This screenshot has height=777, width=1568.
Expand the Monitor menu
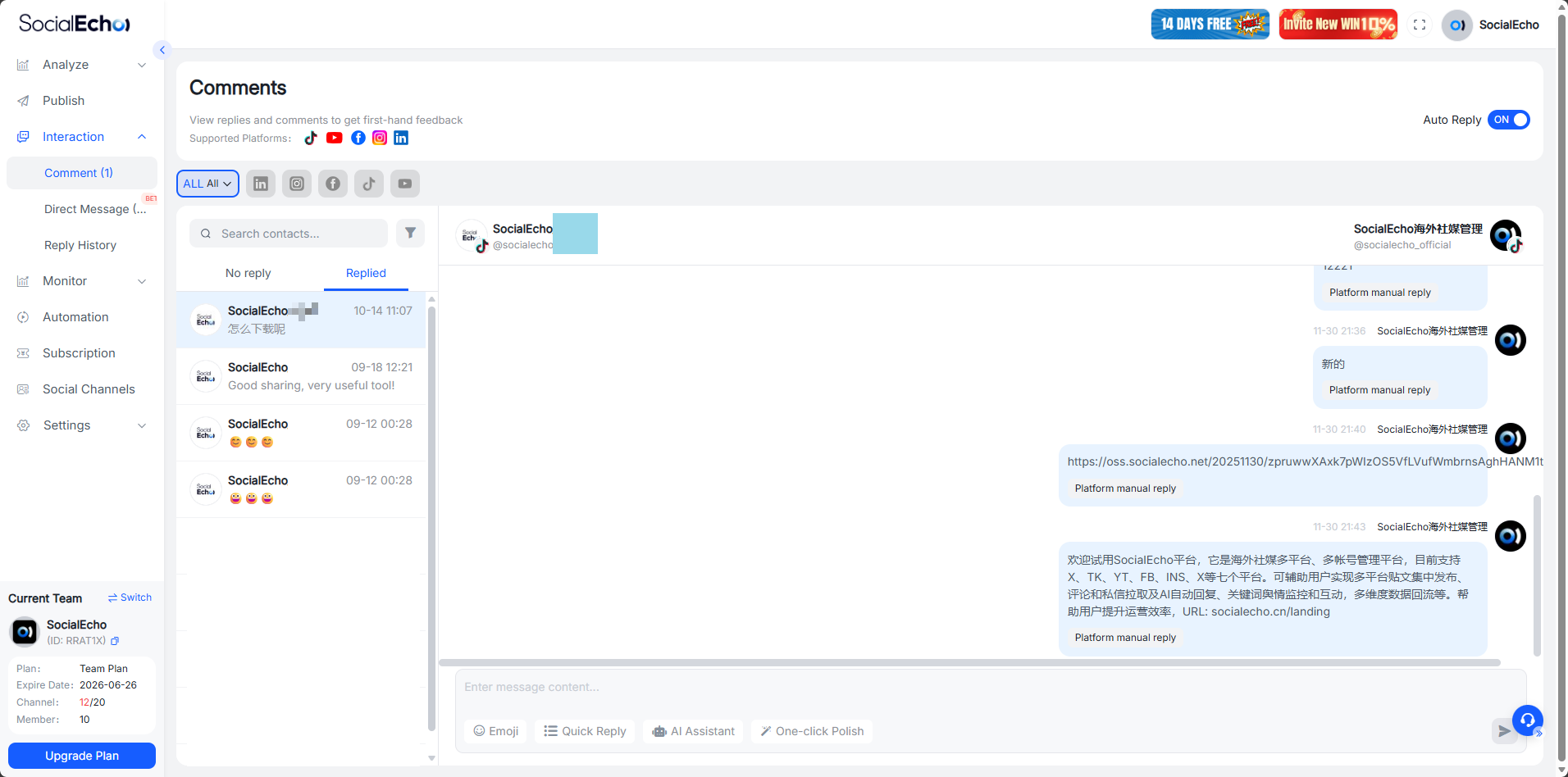tap(82, 281)
